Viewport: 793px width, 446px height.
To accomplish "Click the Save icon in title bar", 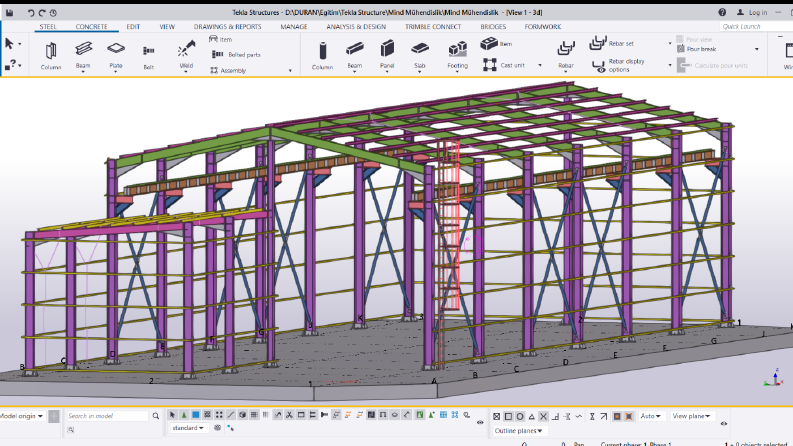I will pyautogui.click(x=9, y=13).
